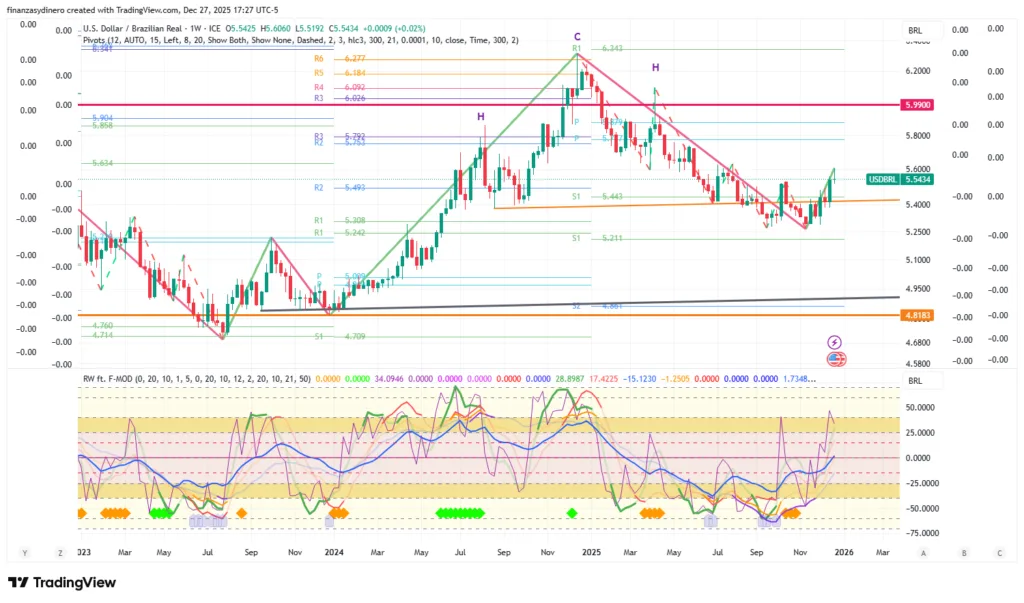Select the purple C marker above the price peak

coord(577,36)
